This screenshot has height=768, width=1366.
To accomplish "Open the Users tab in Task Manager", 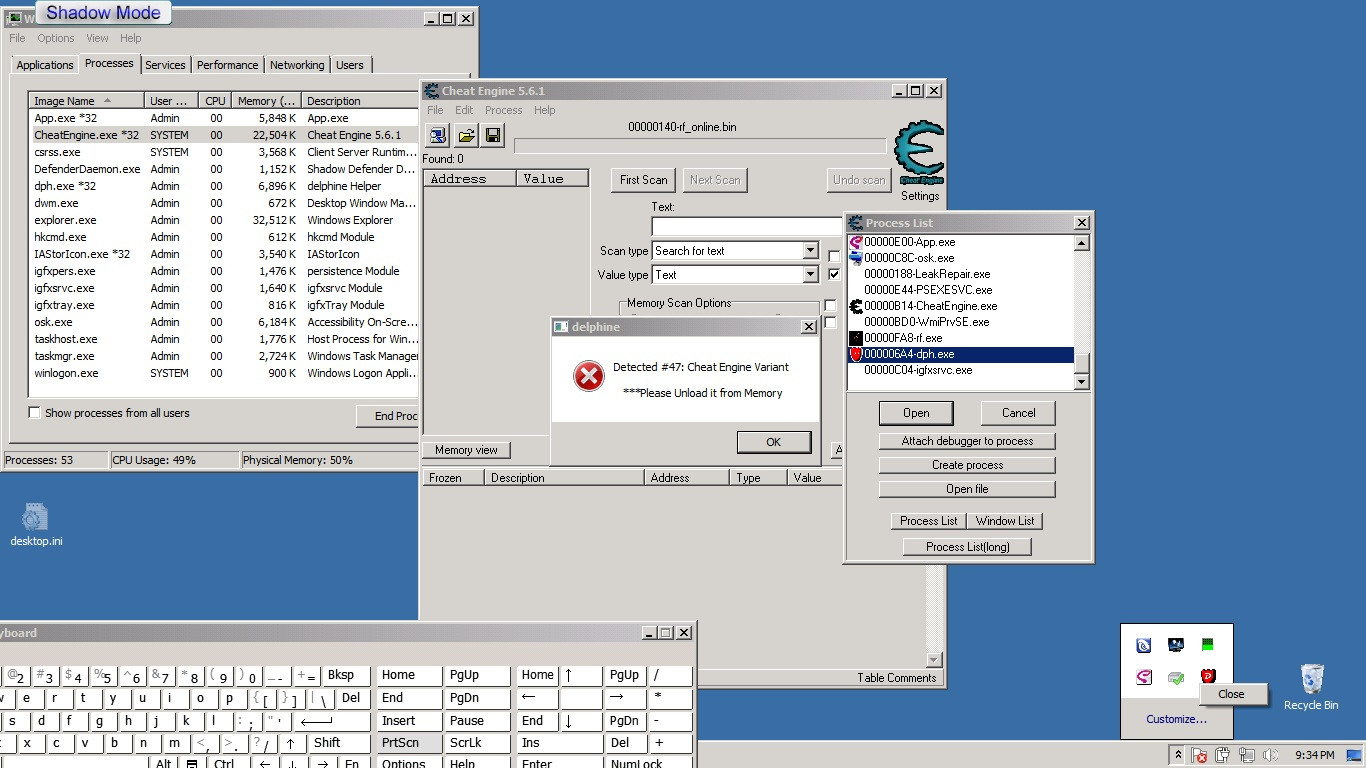I will tap(350, 65).
